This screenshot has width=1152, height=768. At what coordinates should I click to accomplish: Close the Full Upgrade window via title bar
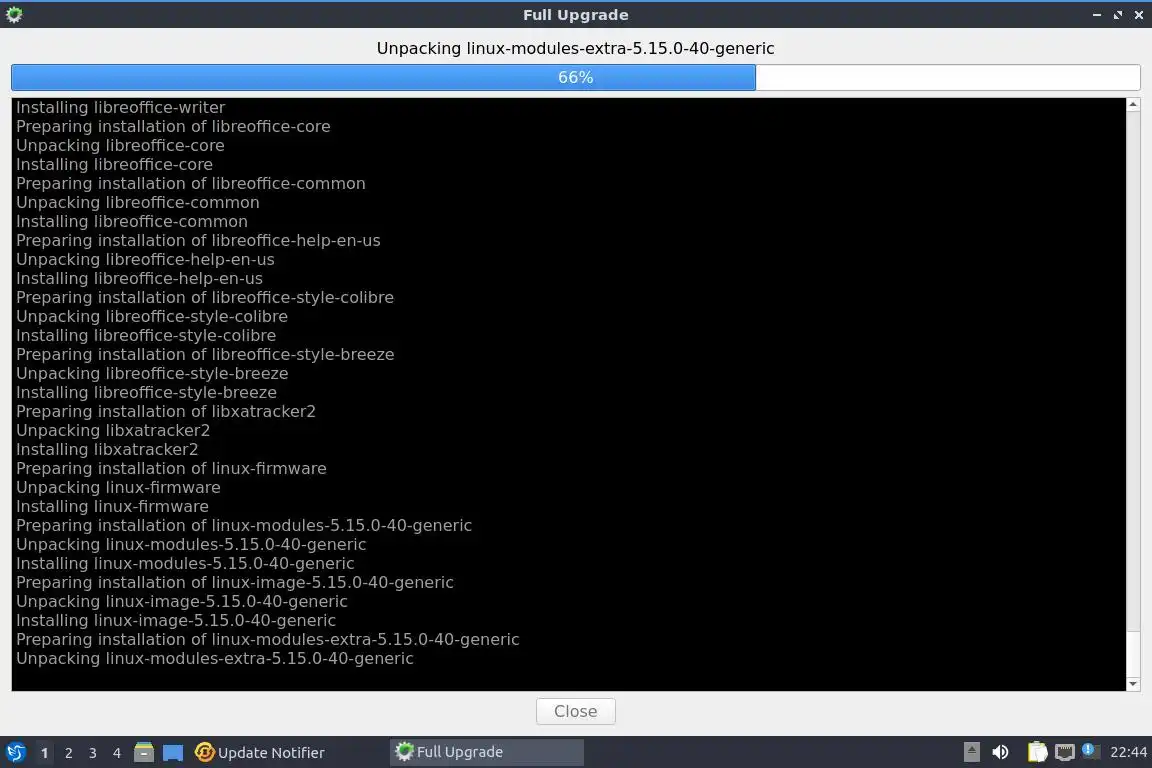[x=1139, y=15]
